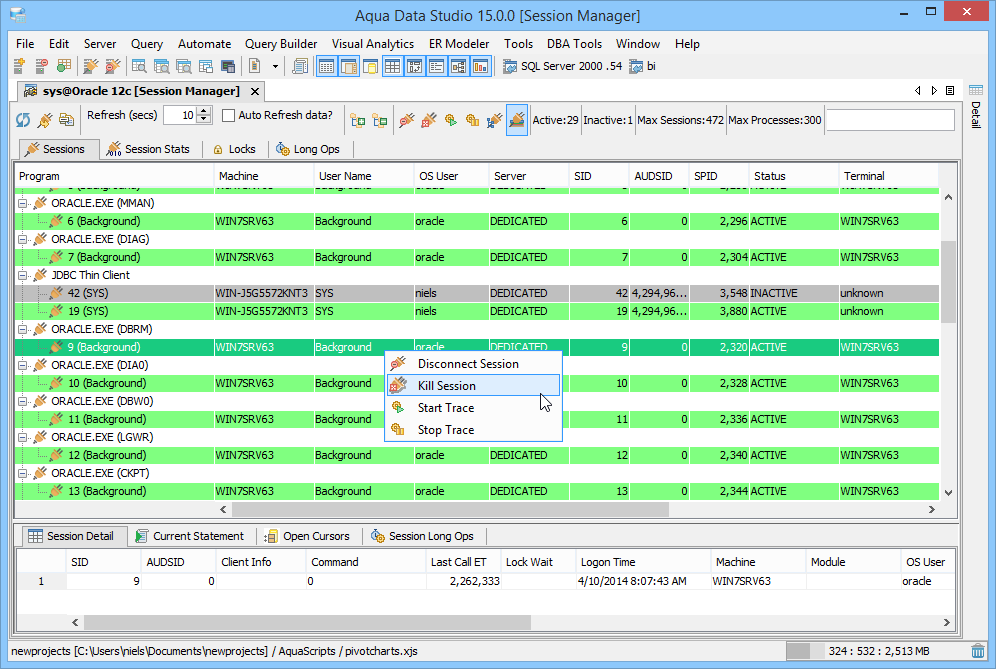
Task: Choose Start Trace from the context menu
Action: coord(473,408)
